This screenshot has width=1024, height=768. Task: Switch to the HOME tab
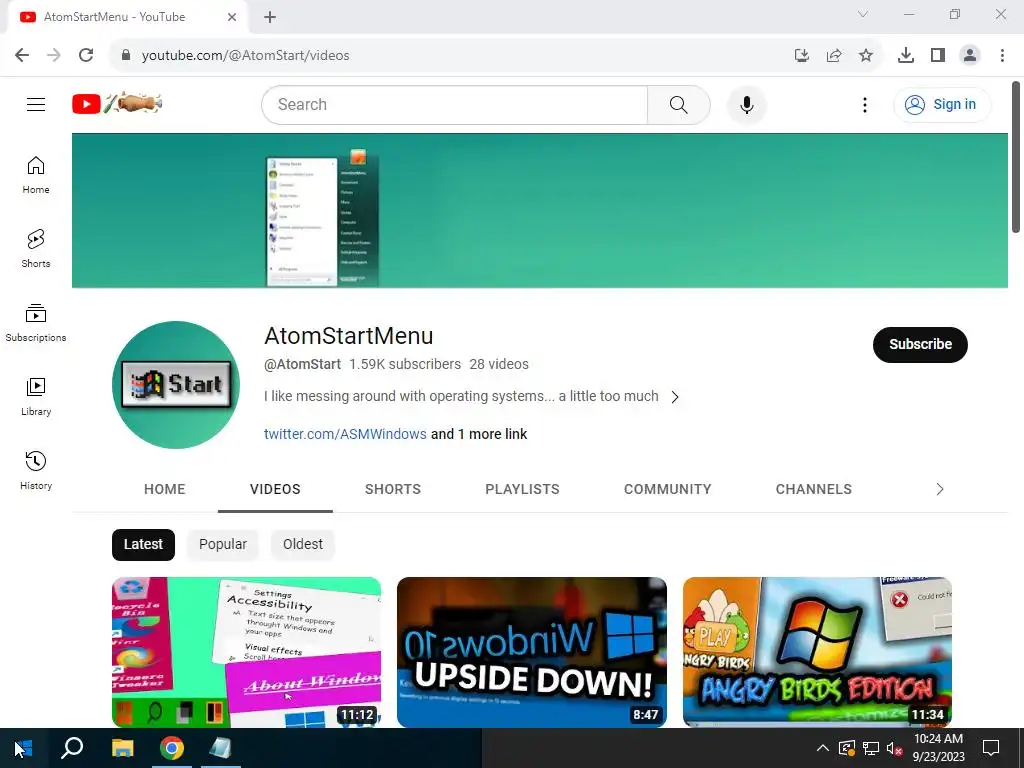click(x=165, y=489)
